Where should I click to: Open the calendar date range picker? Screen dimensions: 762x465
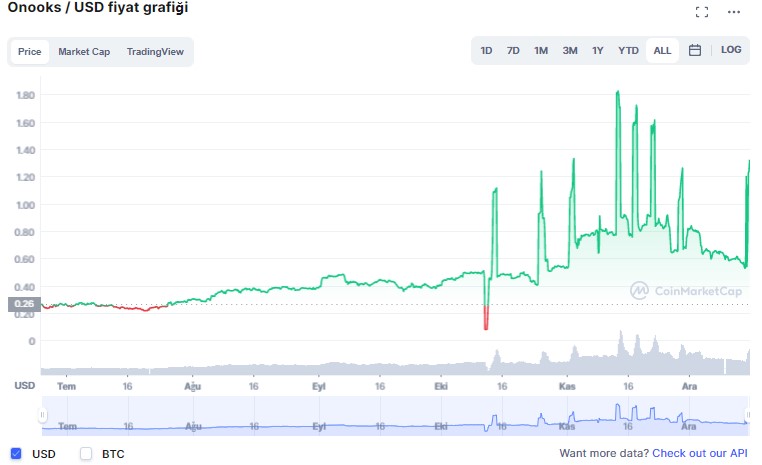694,50
